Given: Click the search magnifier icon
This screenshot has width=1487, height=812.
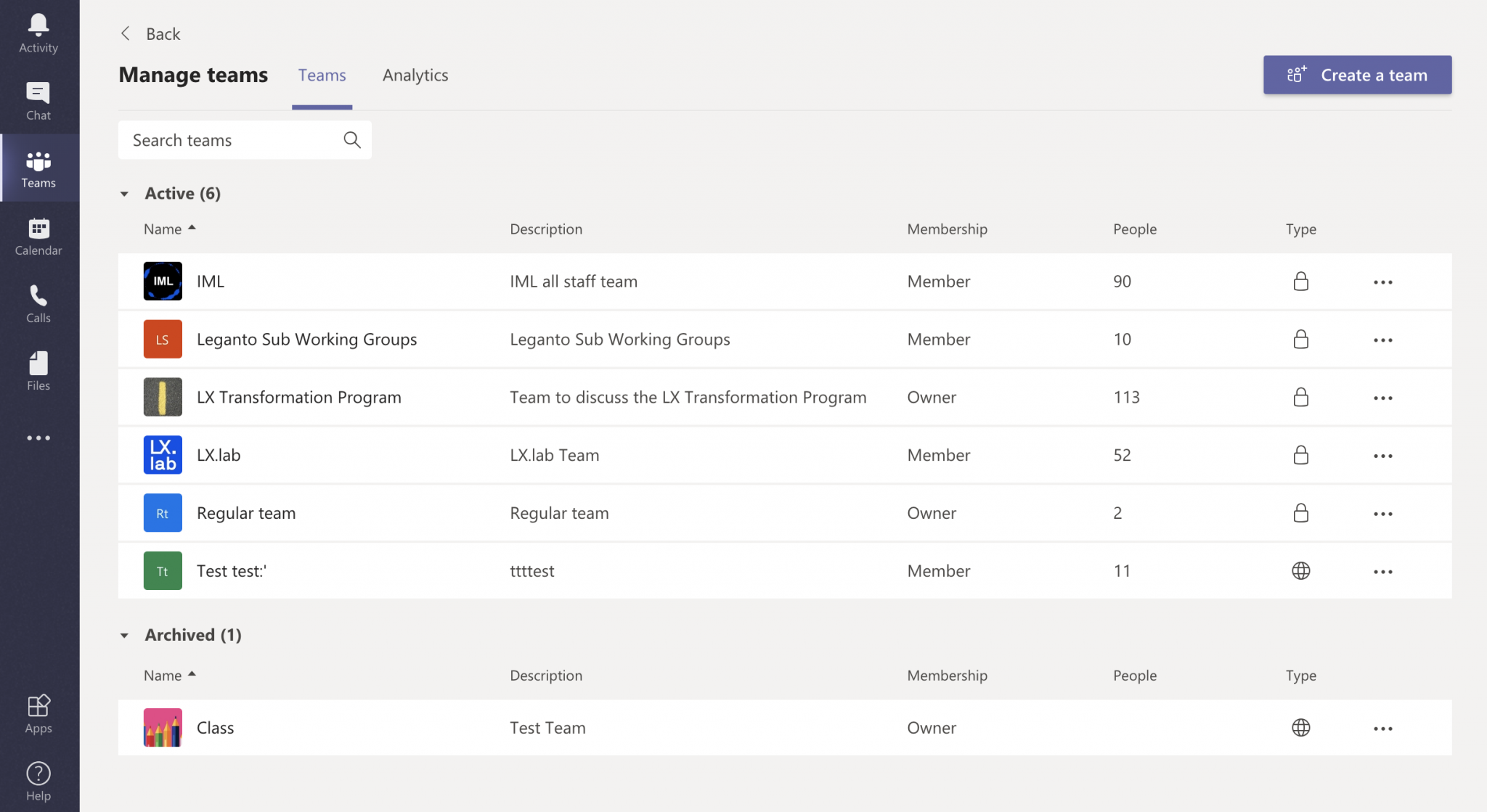Looking at the screenshot, I should click(352, 140).
